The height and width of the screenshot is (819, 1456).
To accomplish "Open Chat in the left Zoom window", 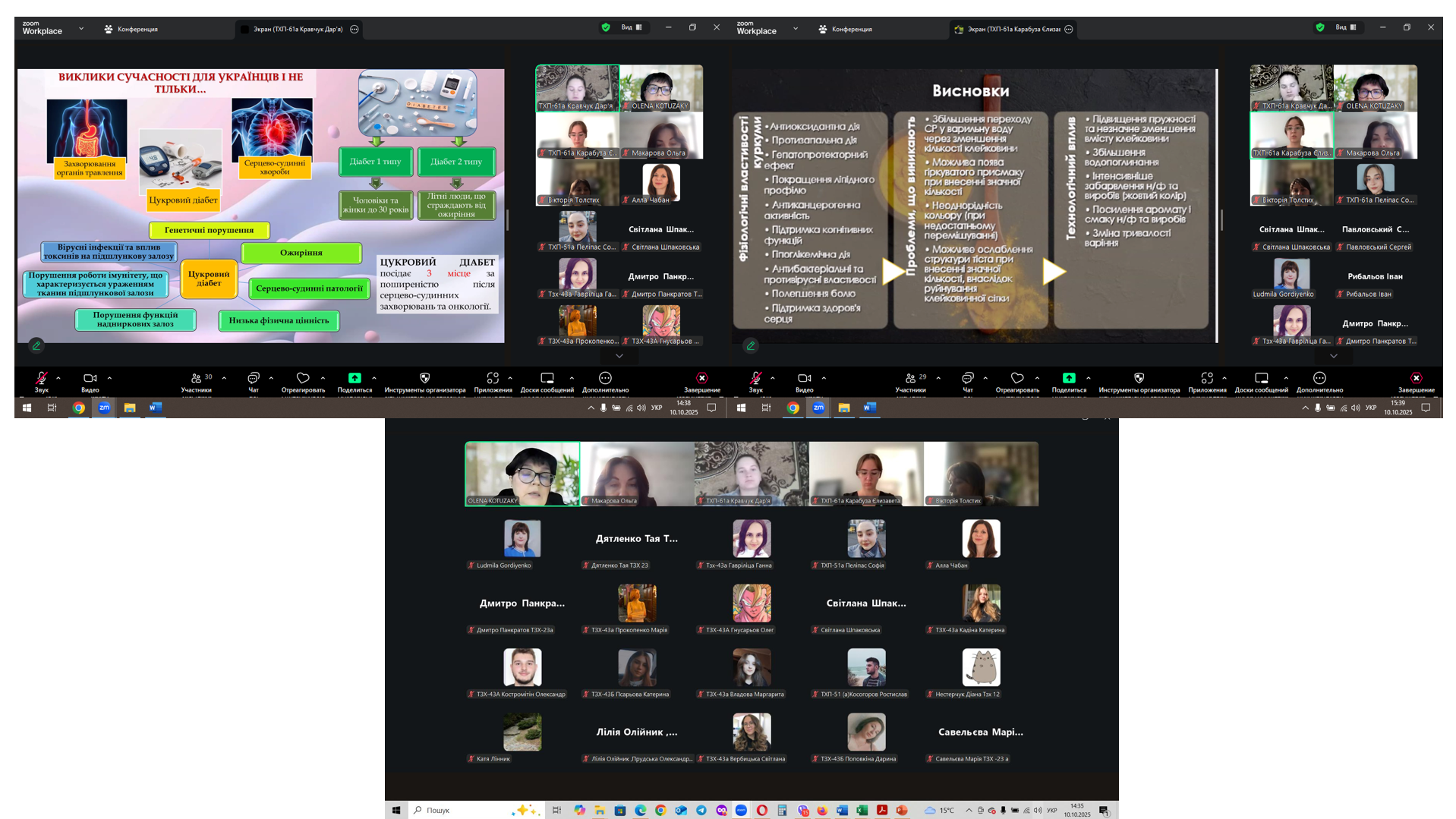I will pos(254,378).
